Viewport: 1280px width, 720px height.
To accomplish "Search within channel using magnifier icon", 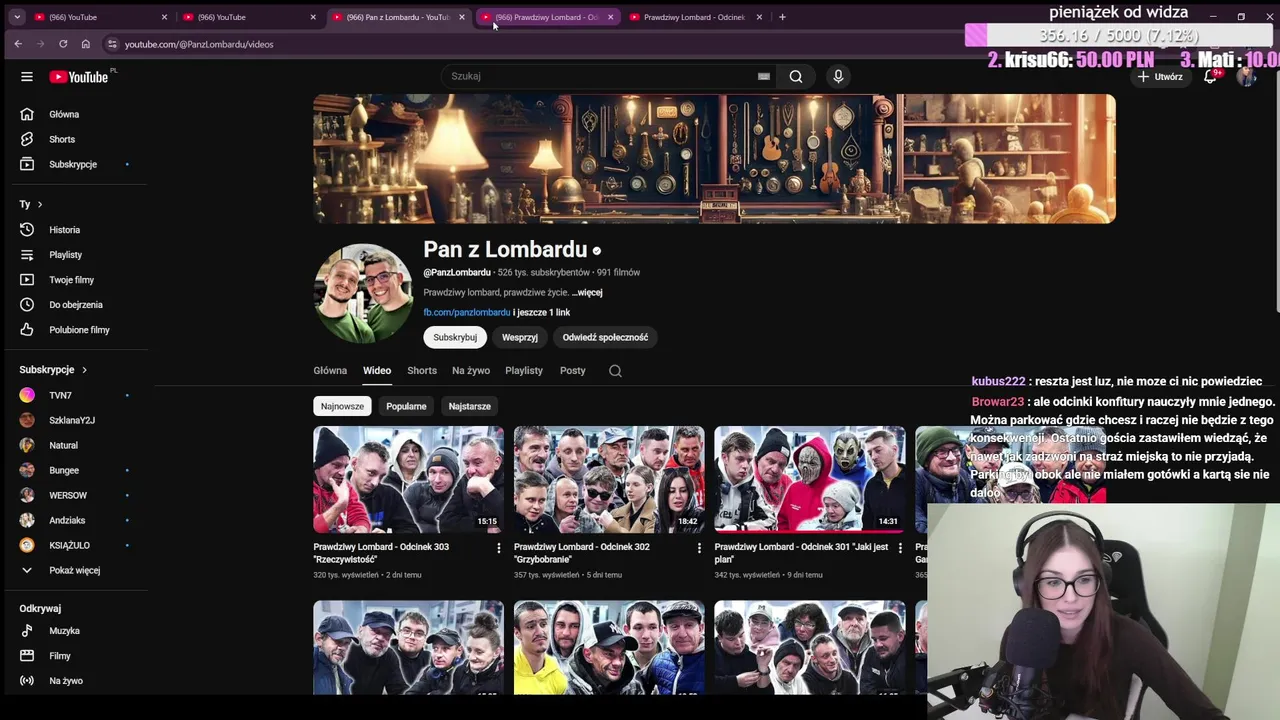I will 615,371.
